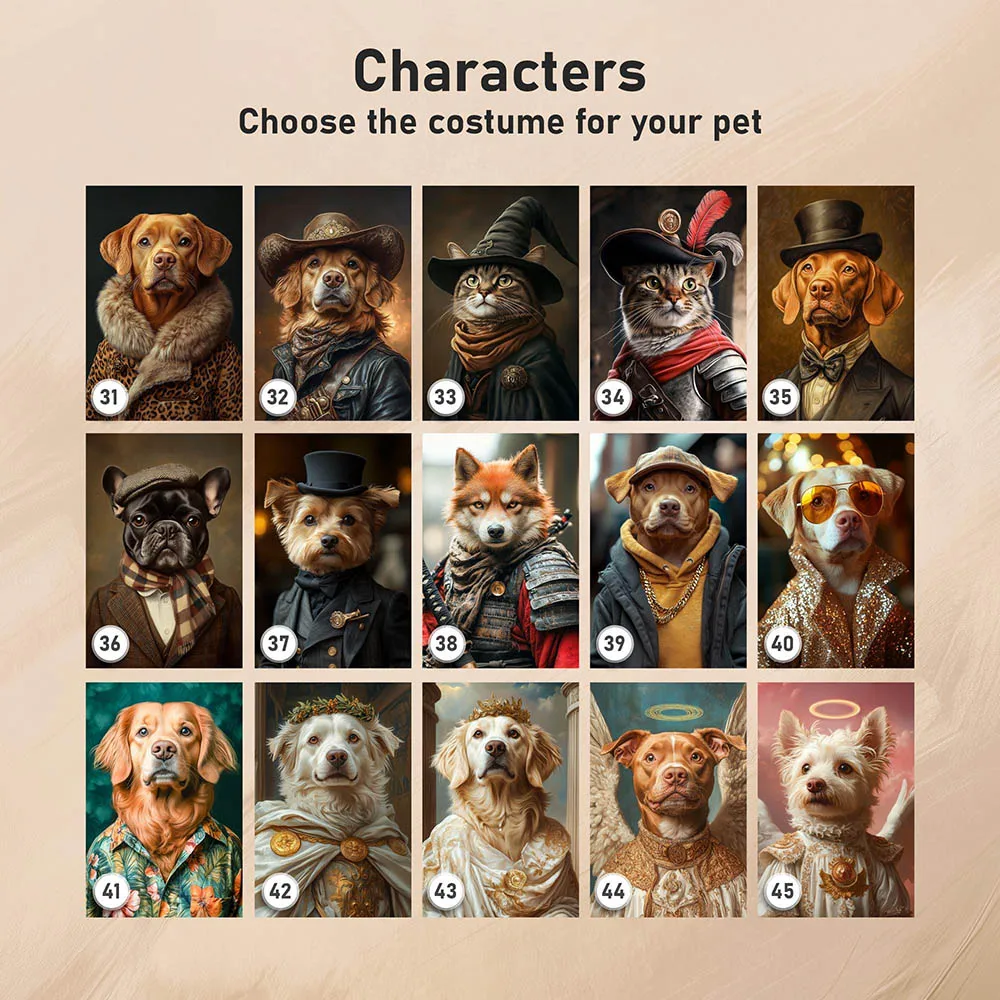Choose the number 38 badge
This screenshot has width=1000, height=1000.
tap(446, 643)
